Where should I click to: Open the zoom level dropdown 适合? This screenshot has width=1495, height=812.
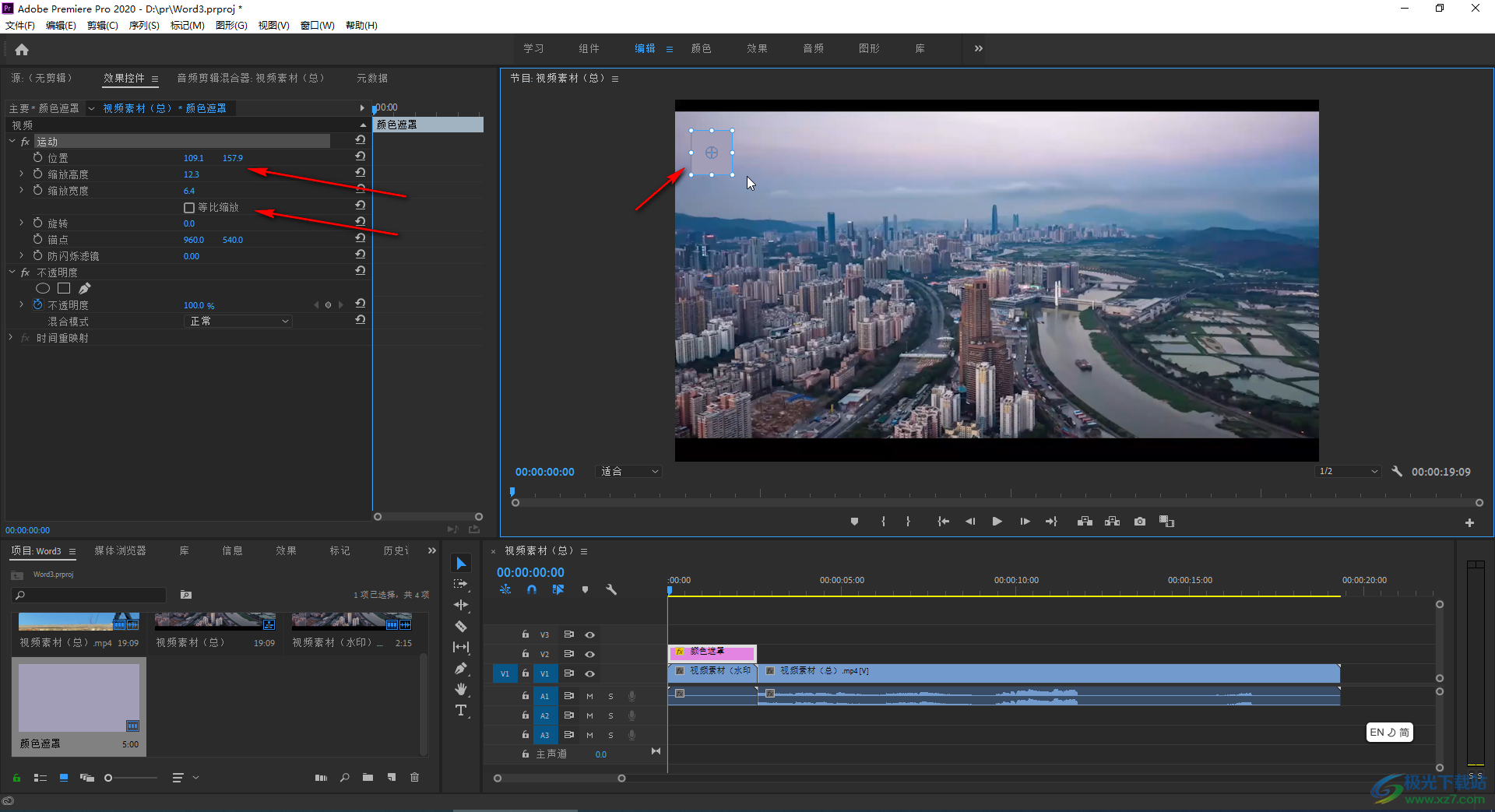pyautogui.click(x=629, y=472)
